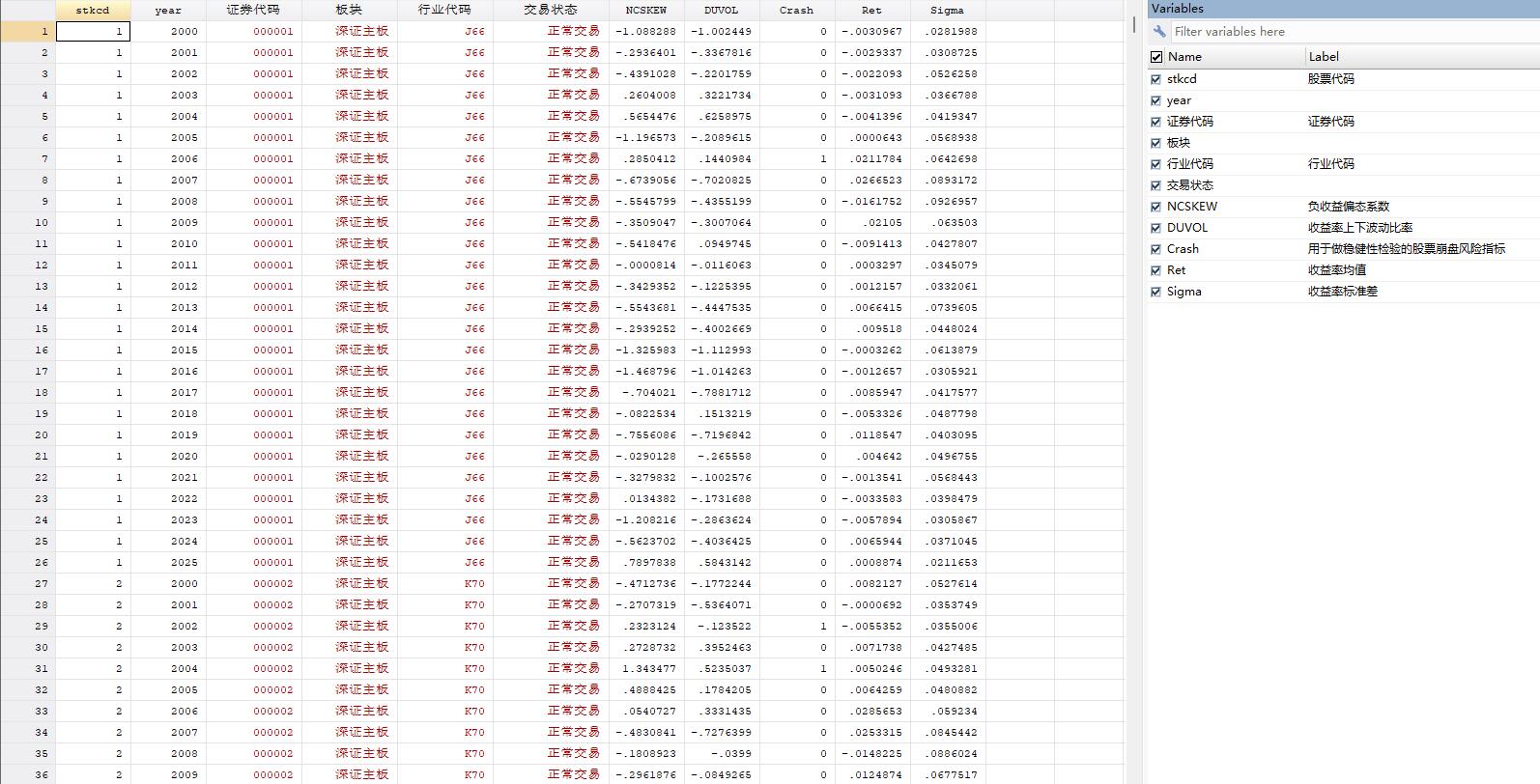Select the 行业代码 column header
The width and height of the screenshot is (1540, 784).
click(444, 10)
